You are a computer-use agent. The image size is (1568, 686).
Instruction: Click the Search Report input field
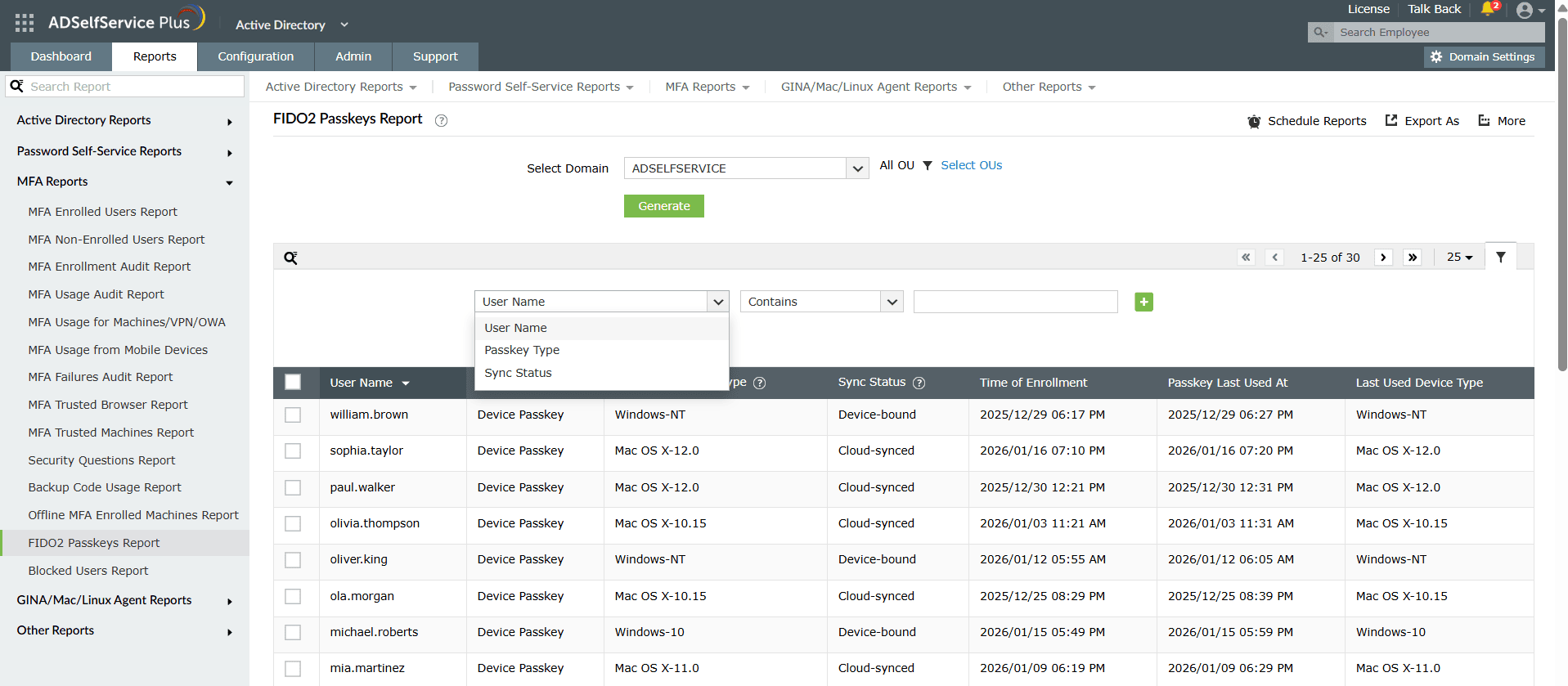click(136, 86)
